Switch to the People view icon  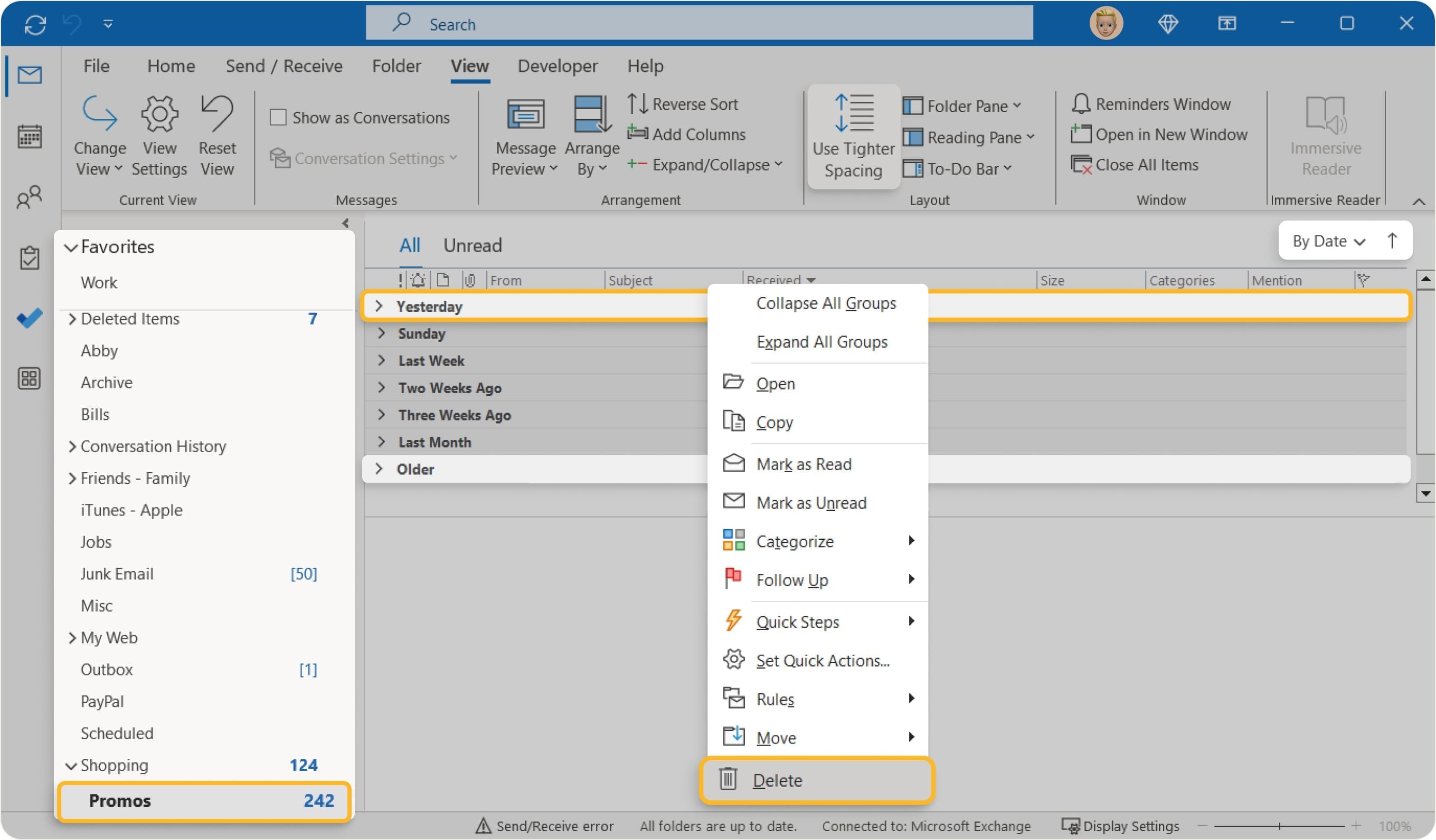(x=29, y=196)
